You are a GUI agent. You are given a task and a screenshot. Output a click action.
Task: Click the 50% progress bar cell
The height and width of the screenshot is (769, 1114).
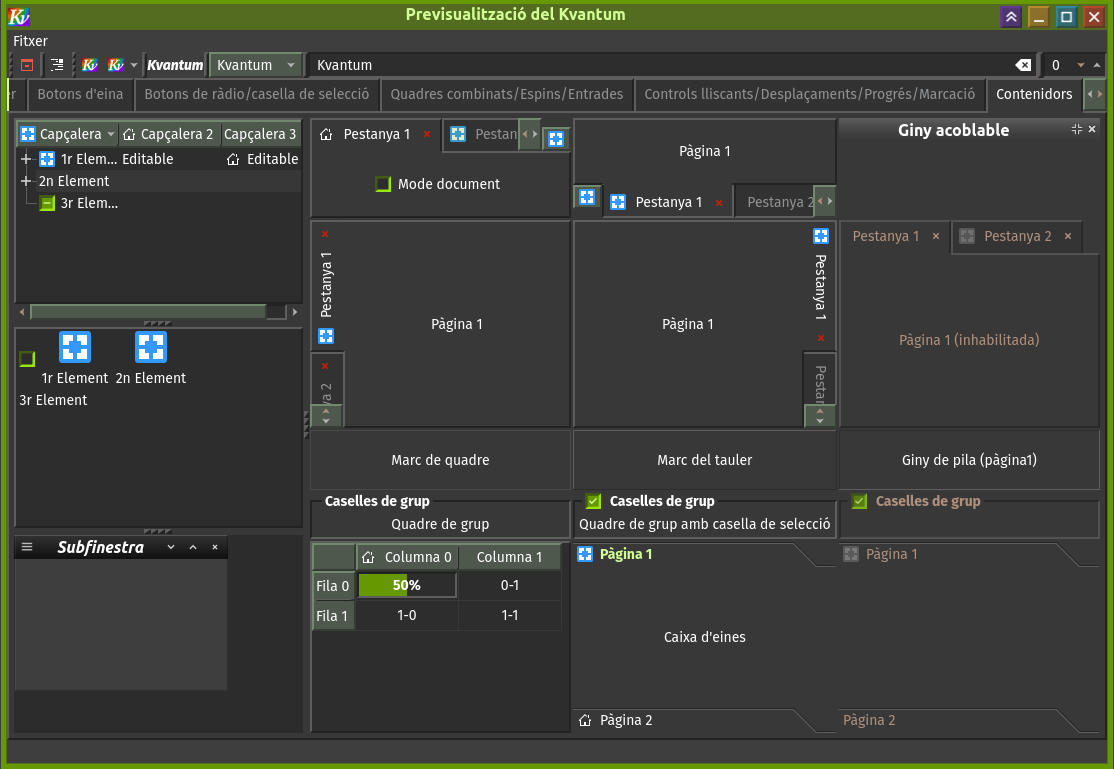click(406, 585)
